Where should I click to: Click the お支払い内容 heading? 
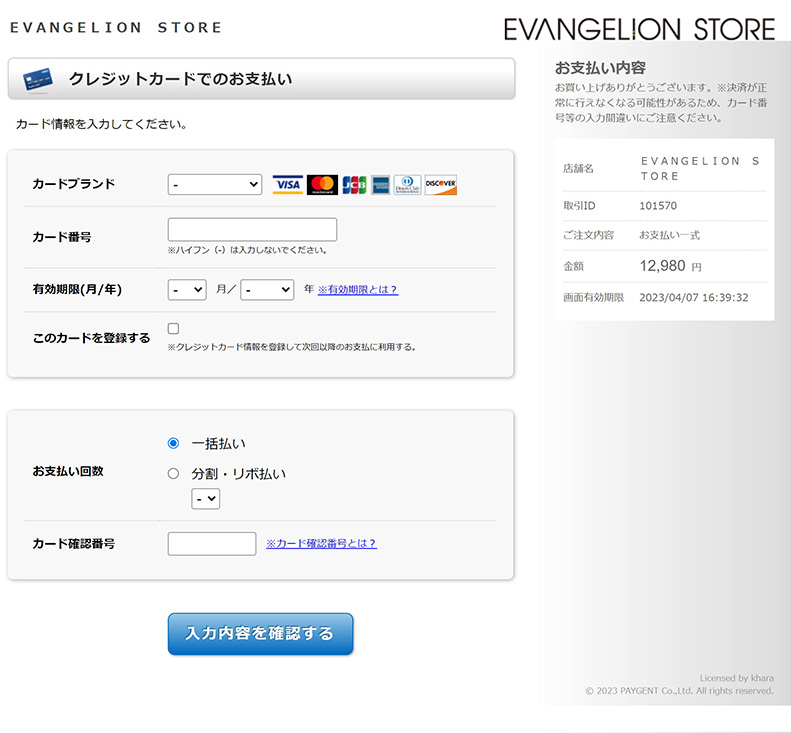(x=600, y=68)
